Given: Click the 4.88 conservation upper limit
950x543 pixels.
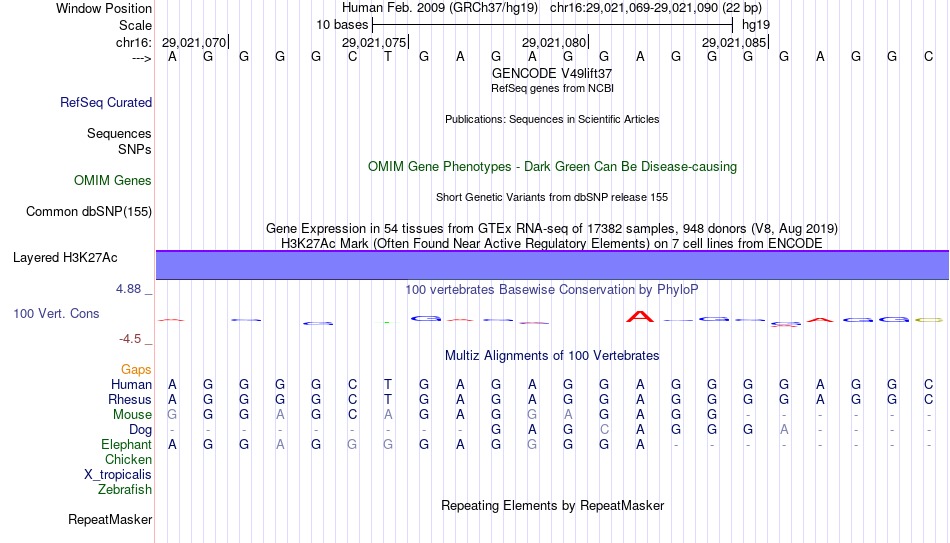Looking at the screenshot, I should 128,289.
